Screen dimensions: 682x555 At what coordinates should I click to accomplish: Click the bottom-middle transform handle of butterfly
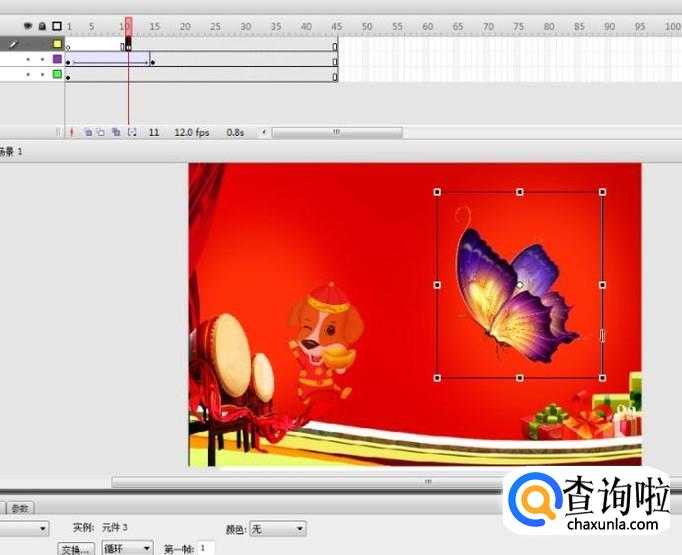coord(520,378)
